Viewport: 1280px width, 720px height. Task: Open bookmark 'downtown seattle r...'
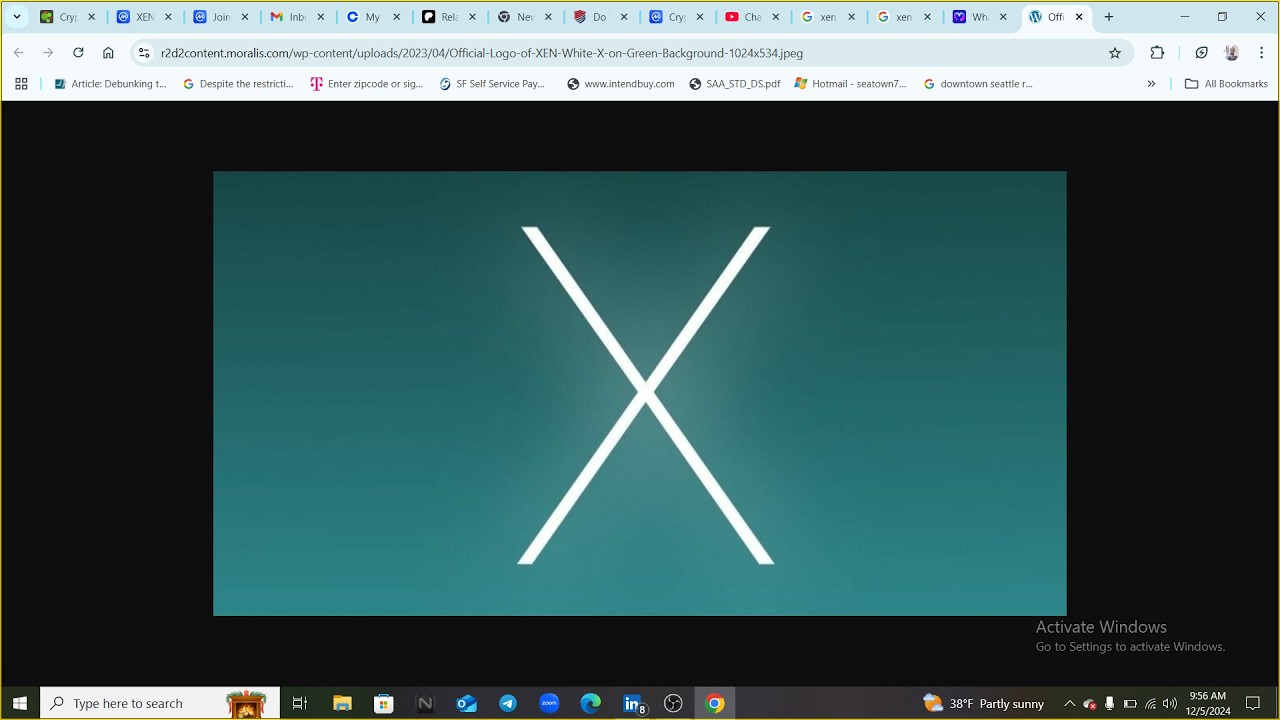point(977,84)
